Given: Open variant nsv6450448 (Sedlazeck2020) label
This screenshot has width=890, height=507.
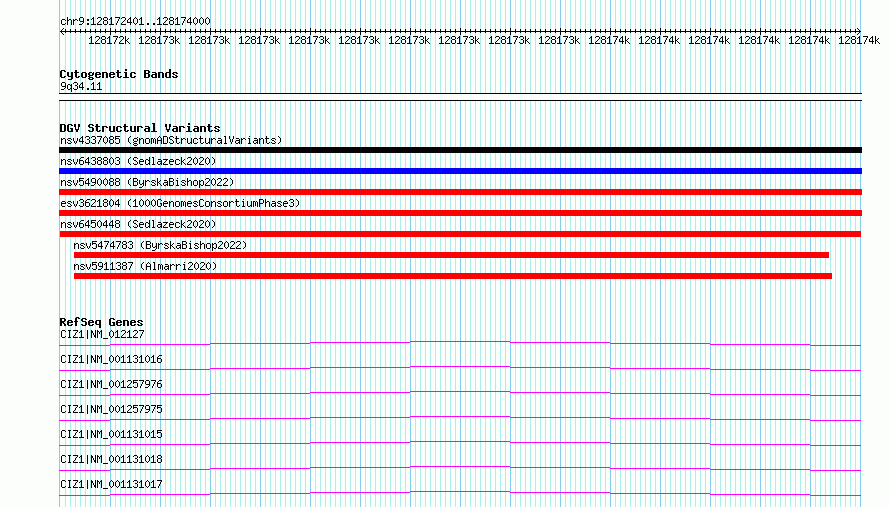Looking at the screenshot, I should (138, 224).
